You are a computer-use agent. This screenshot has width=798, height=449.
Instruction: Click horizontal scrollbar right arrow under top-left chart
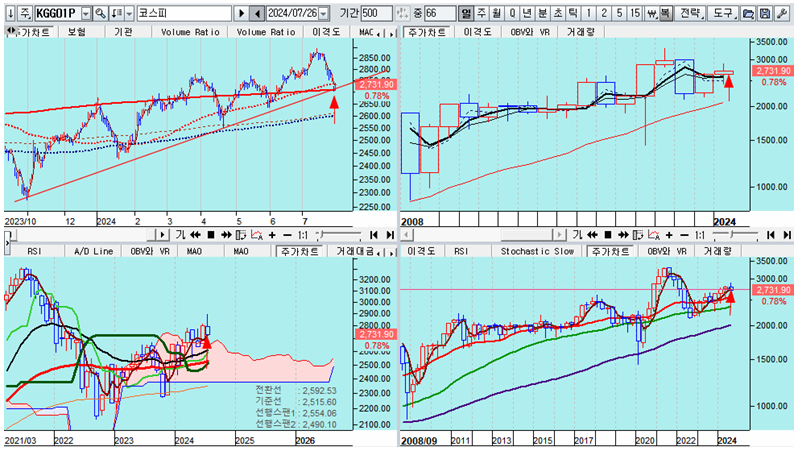162,235
